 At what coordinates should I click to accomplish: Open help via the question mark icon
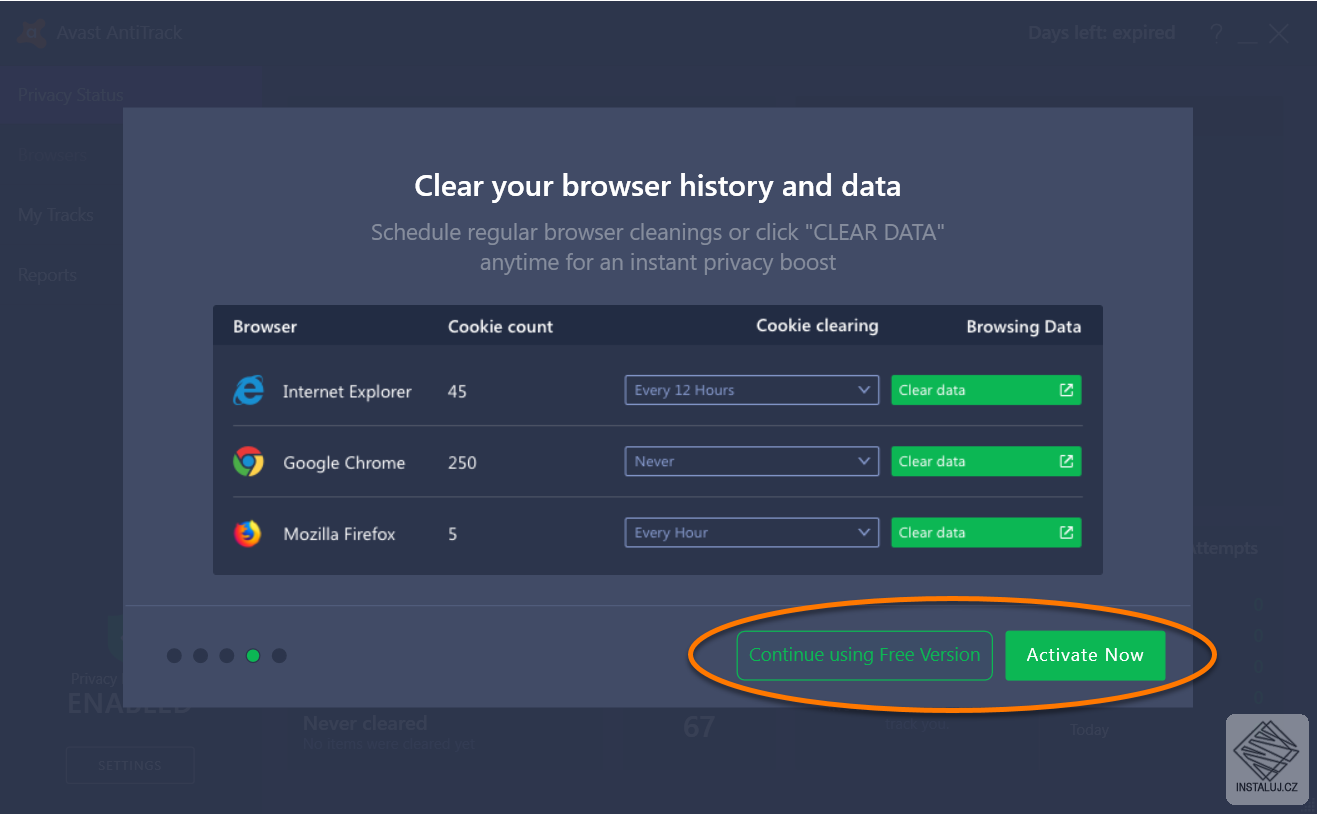[x=1216, y=33]
